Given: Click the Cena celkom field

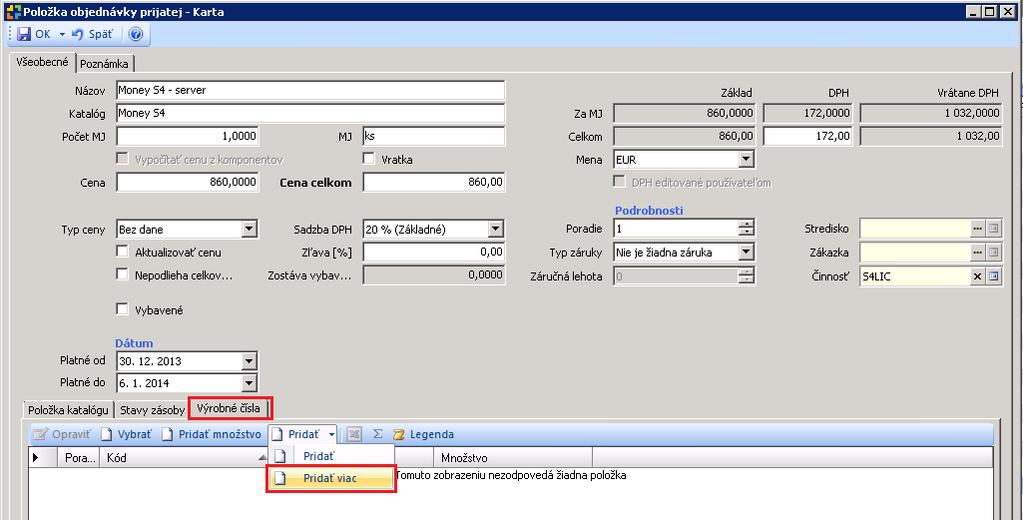Looking at the screenshot, I should tap(434, 182).
